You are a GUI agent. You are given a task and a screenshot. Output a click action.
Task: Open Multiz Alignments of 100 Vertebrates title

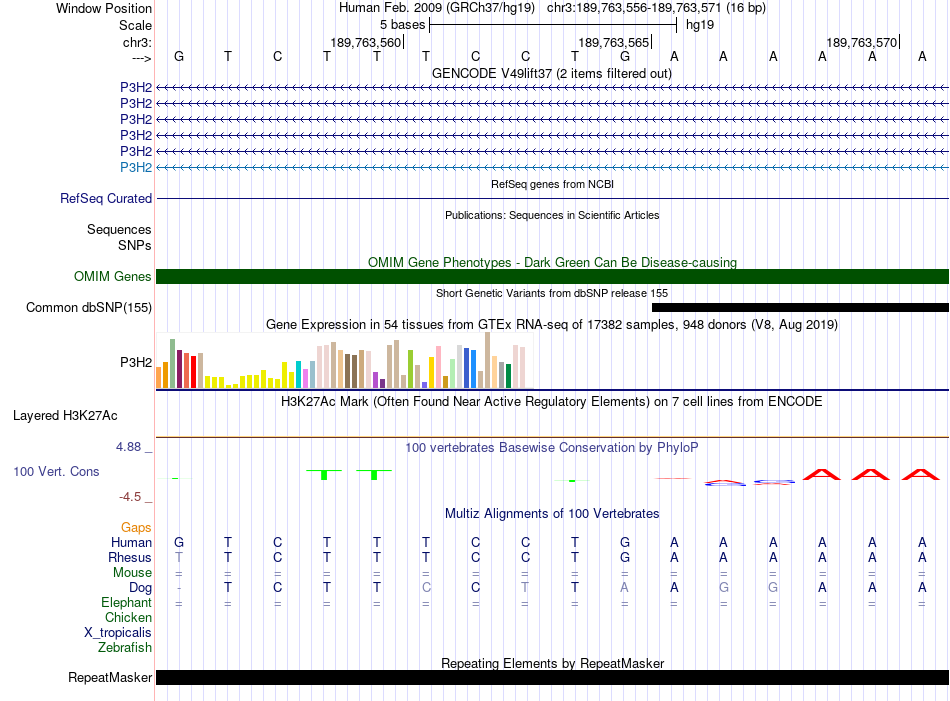click(552, 514)
